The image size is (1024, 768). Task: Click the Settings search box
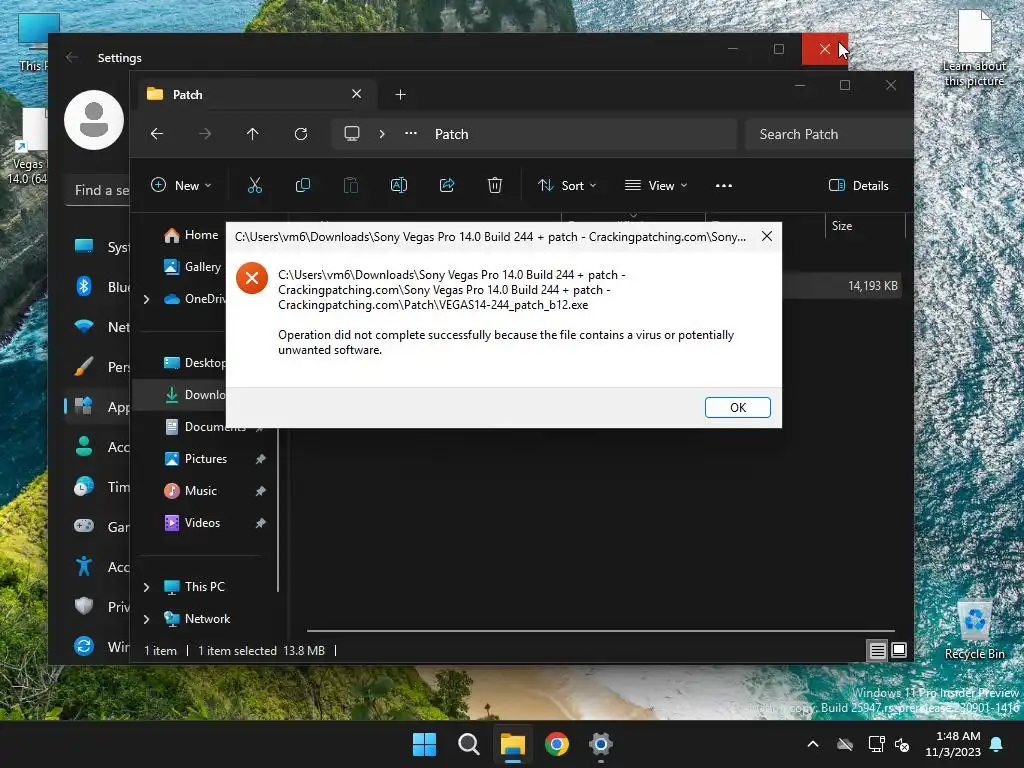[98, 190]
